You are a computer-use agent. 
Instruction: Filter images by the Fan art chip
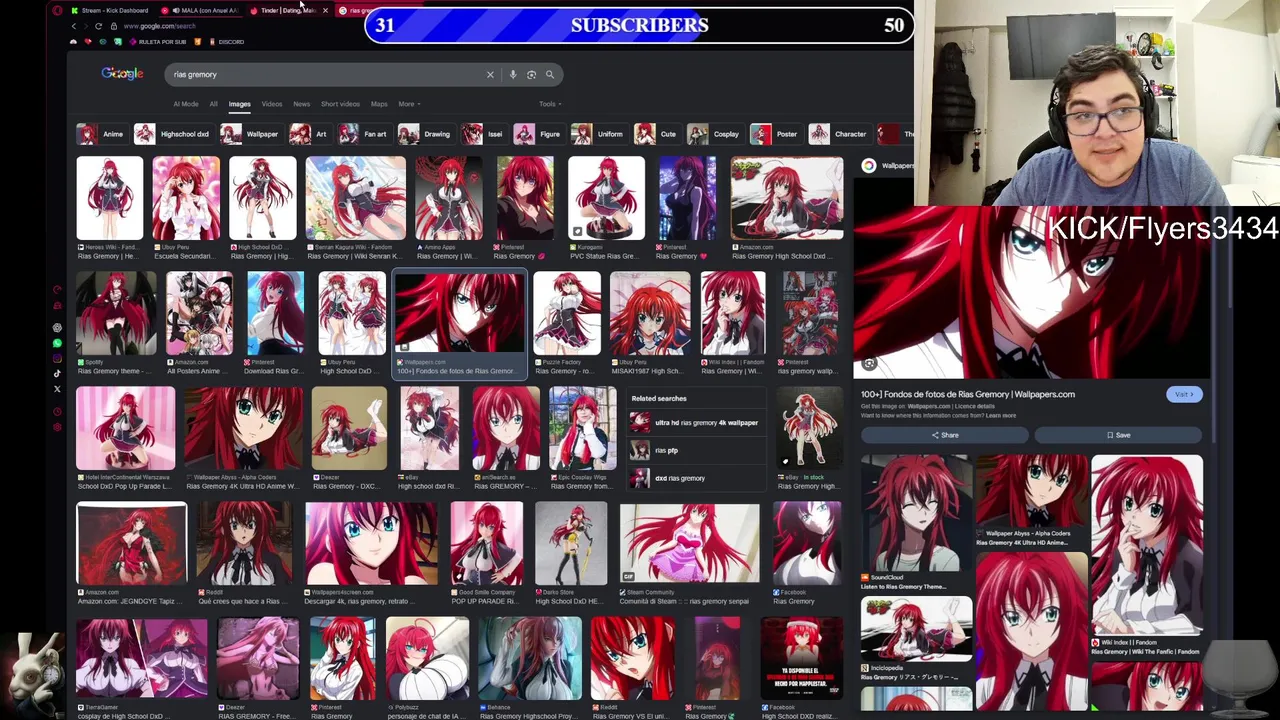click(364, 134)
